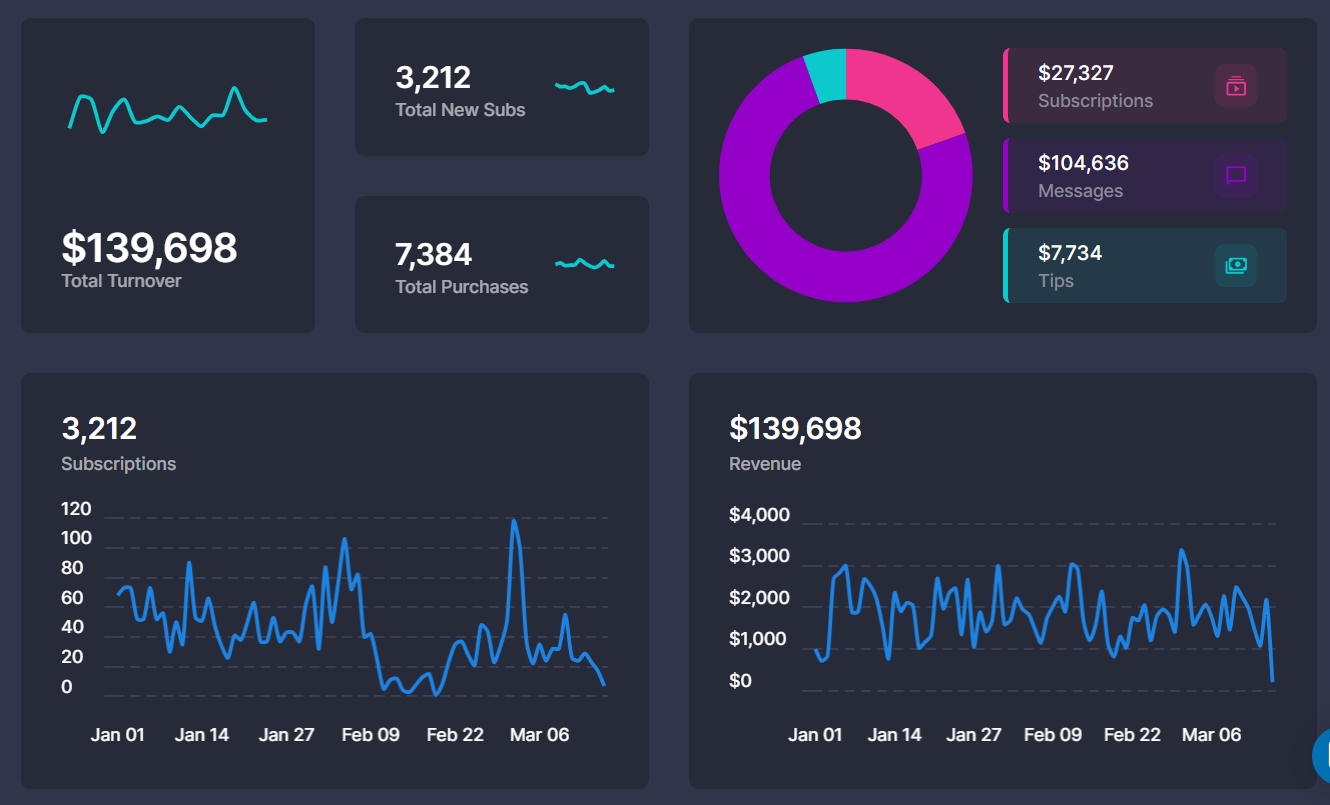Click the $1,000 Revenue axis label
This screenshot has height=805, width=1330.
click(758, 639)
